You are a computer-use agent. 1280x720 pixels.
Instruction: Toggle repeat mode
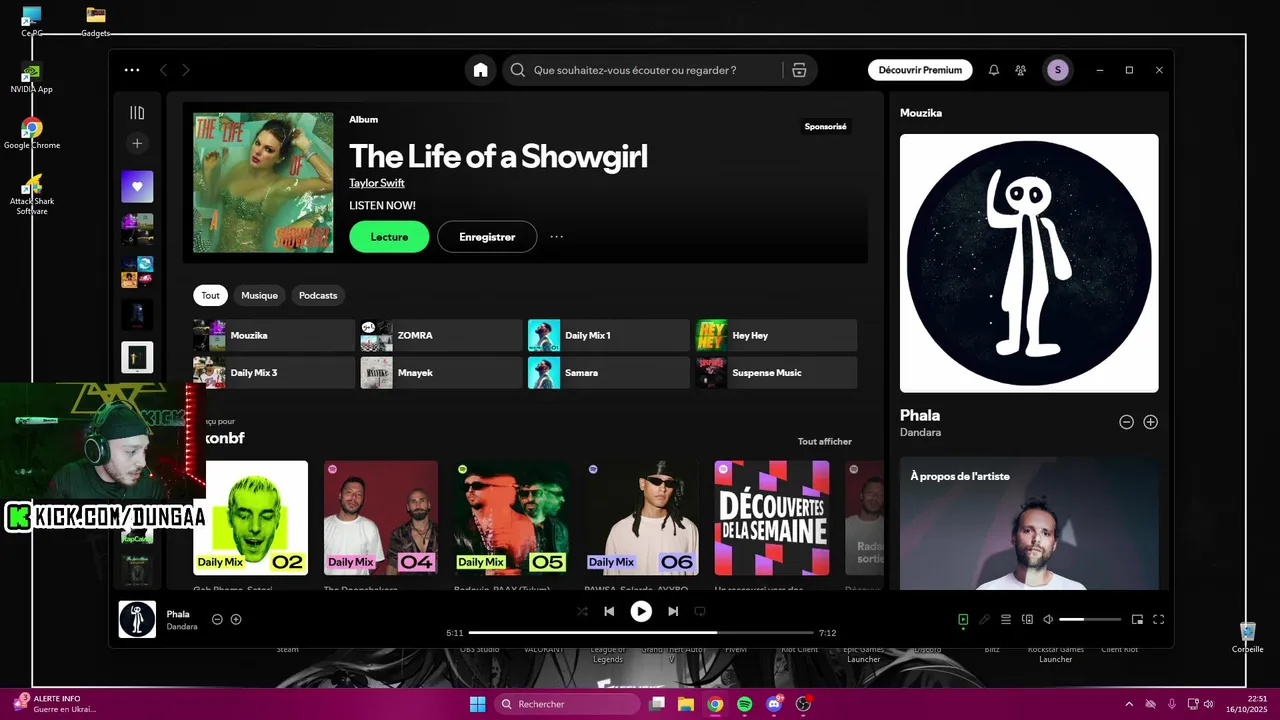700,611
